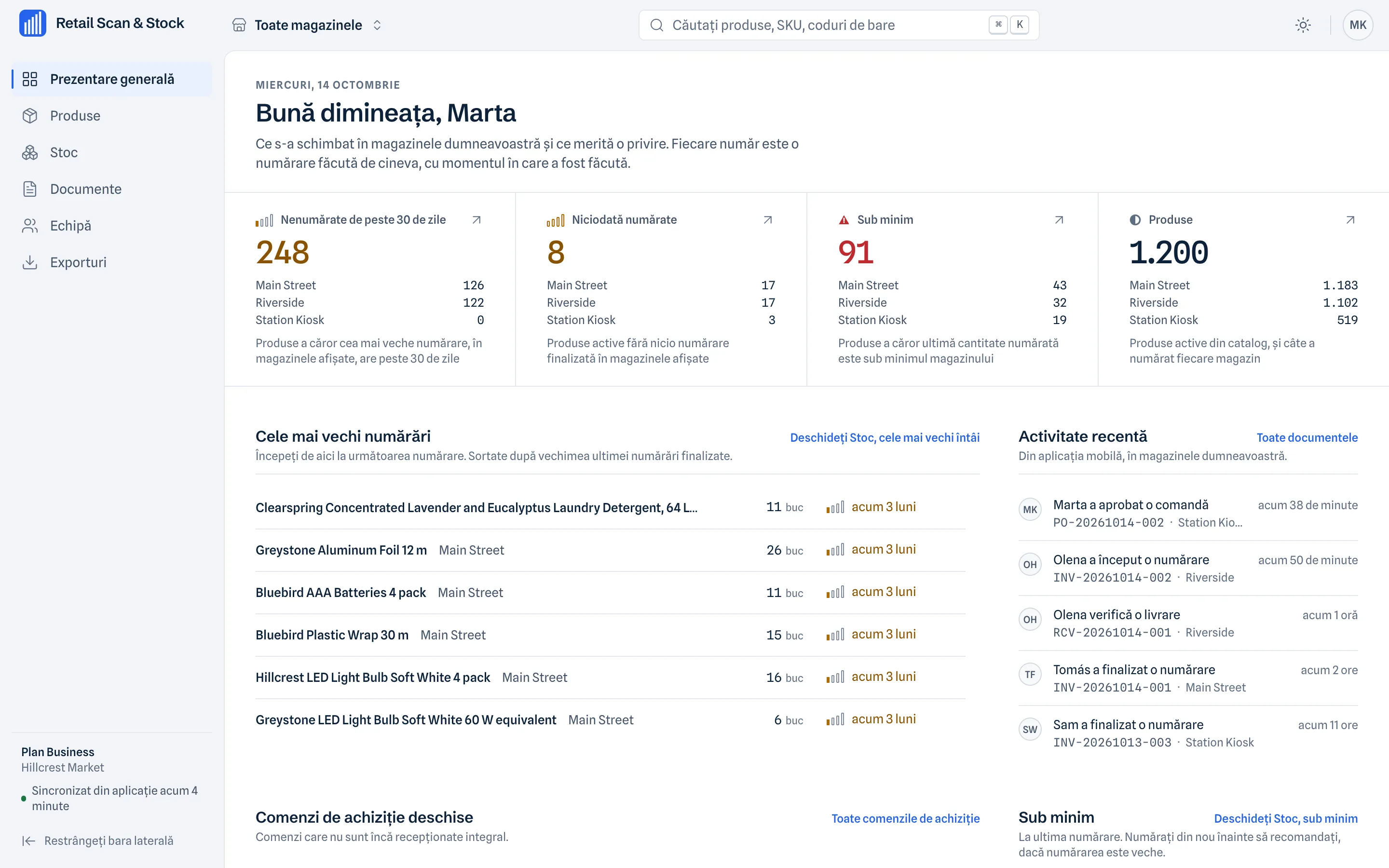Click the bar icon beside Niciodată numărate

pyautogui.click(x=556, y=220)
